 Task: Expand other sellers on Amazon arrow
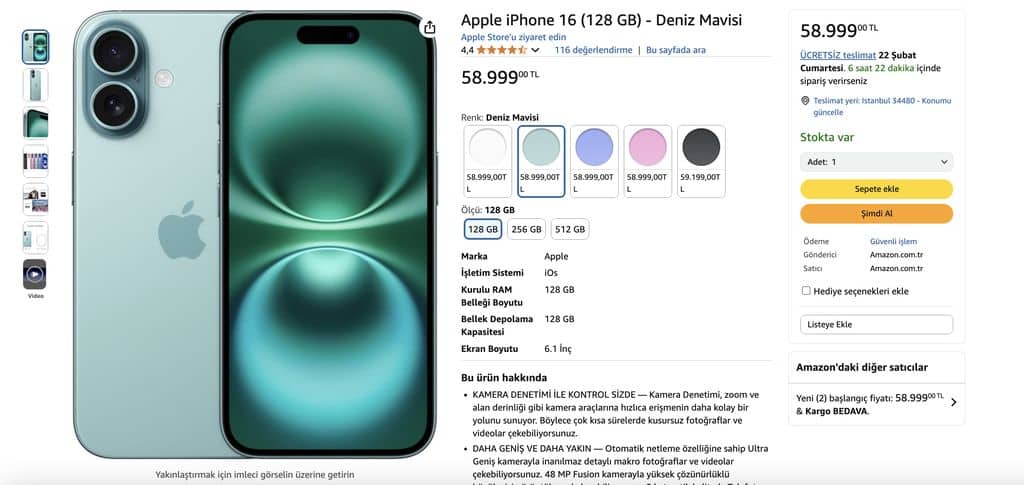pyautogui.click(x=953, y=402)
